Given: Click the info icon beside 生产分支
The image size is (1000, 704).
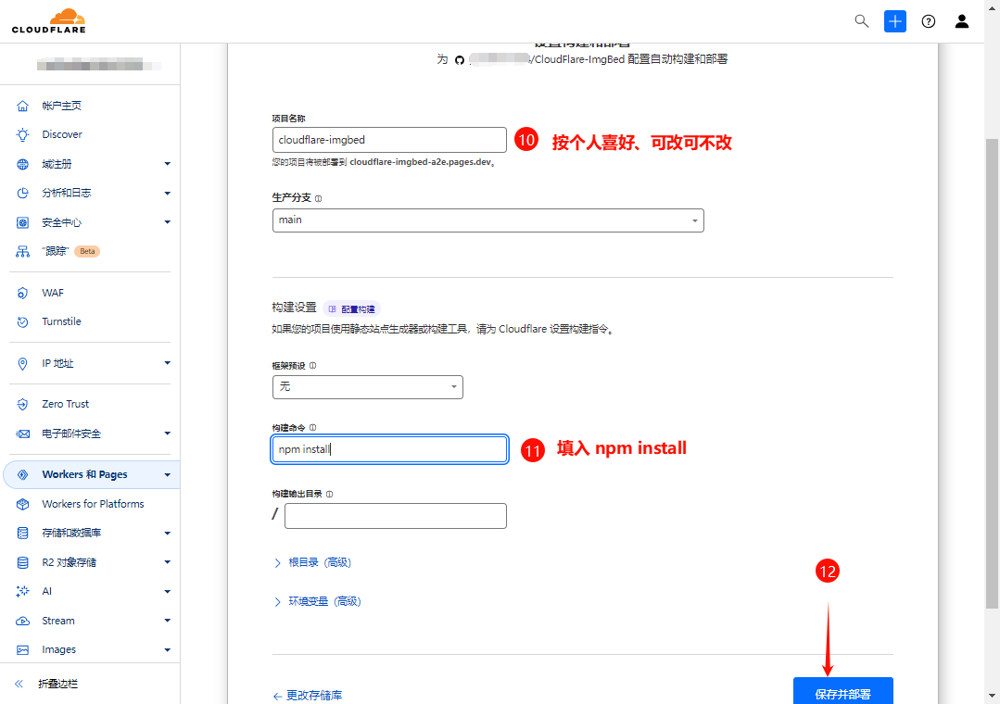Looking at the screenshot, I should [x=319, y=198].
